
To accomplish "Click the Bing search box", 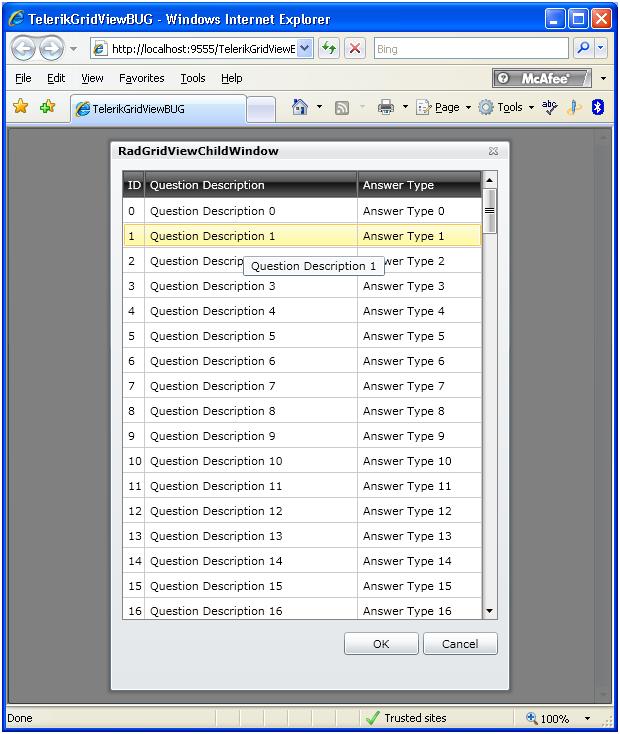I will point(471,49).
